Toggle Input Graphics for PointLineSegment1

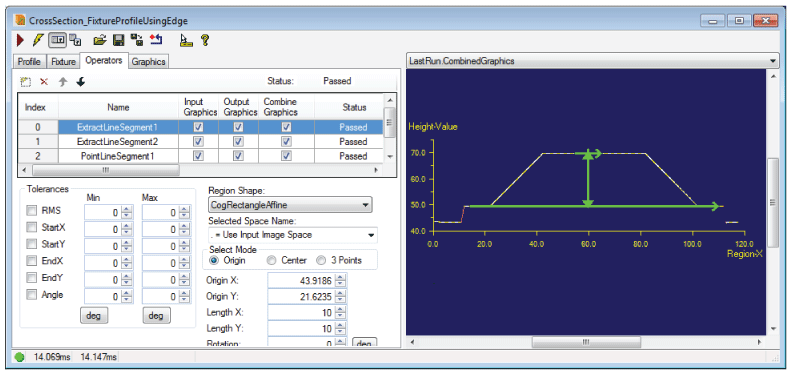[x=199, y=156]
